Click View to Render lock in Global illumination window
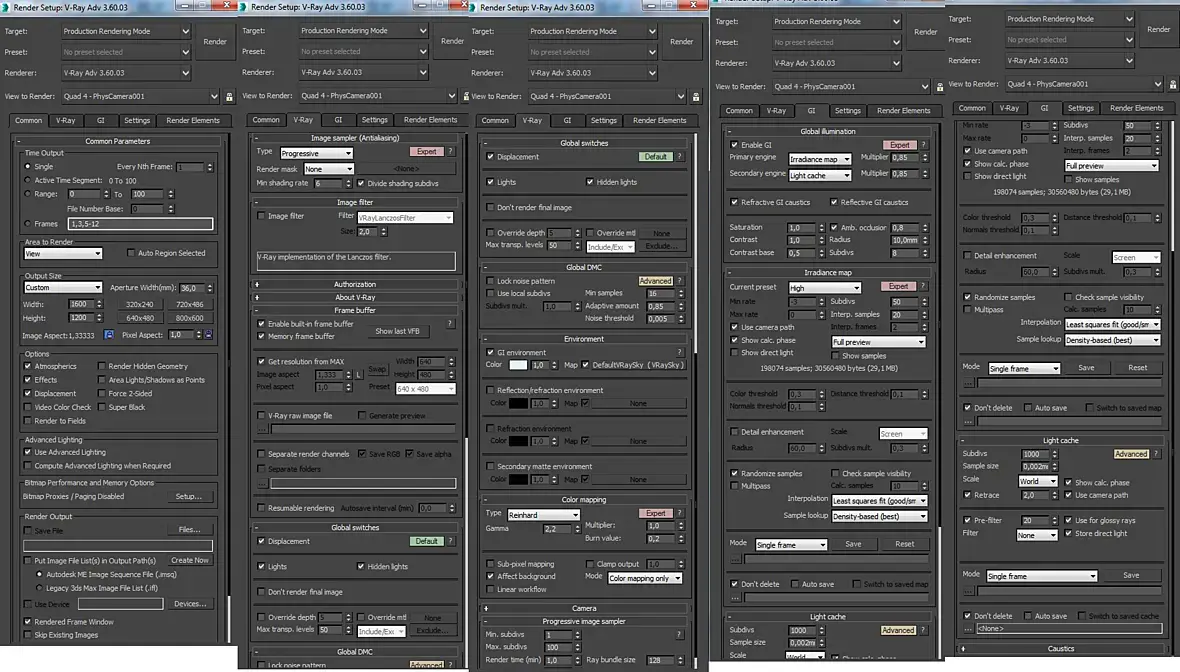This screenshot has width=1180, height=672. coord(939,87)
